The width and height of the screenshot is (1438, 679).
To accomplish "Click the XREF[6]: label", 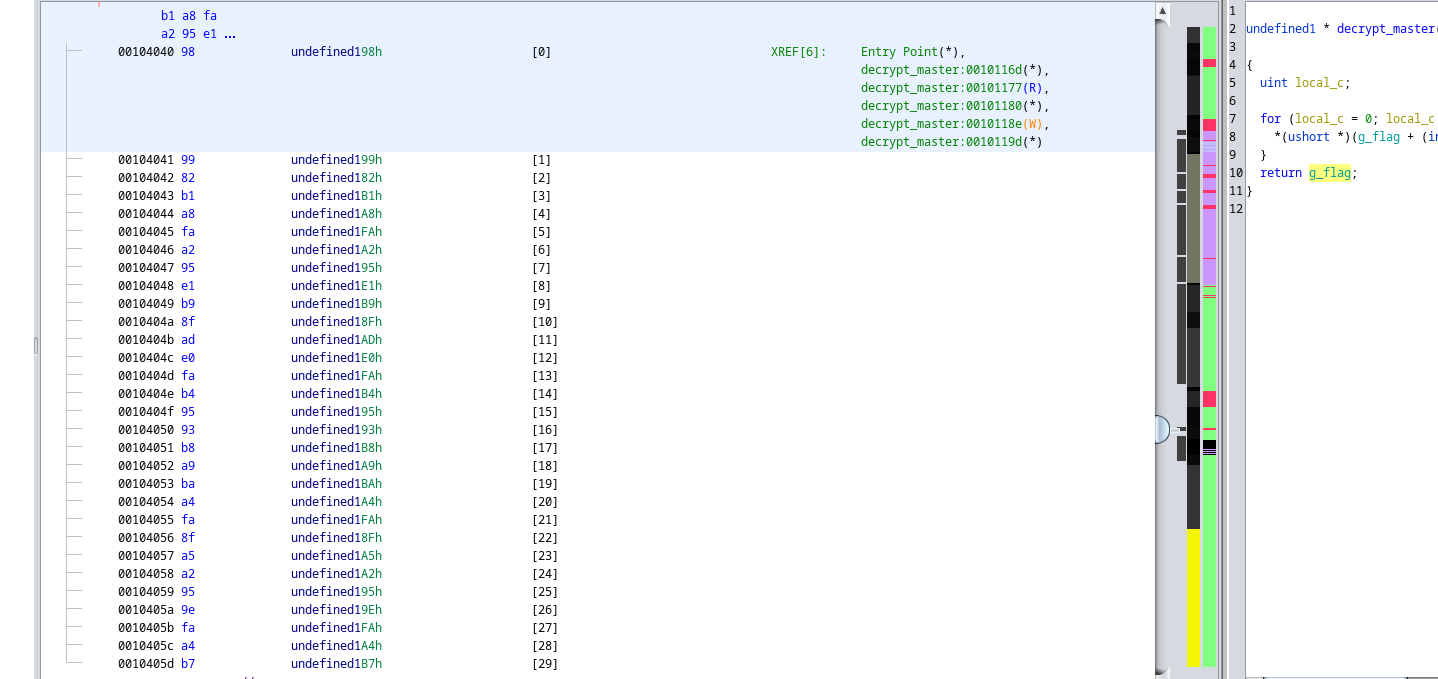I will (798, 52).
